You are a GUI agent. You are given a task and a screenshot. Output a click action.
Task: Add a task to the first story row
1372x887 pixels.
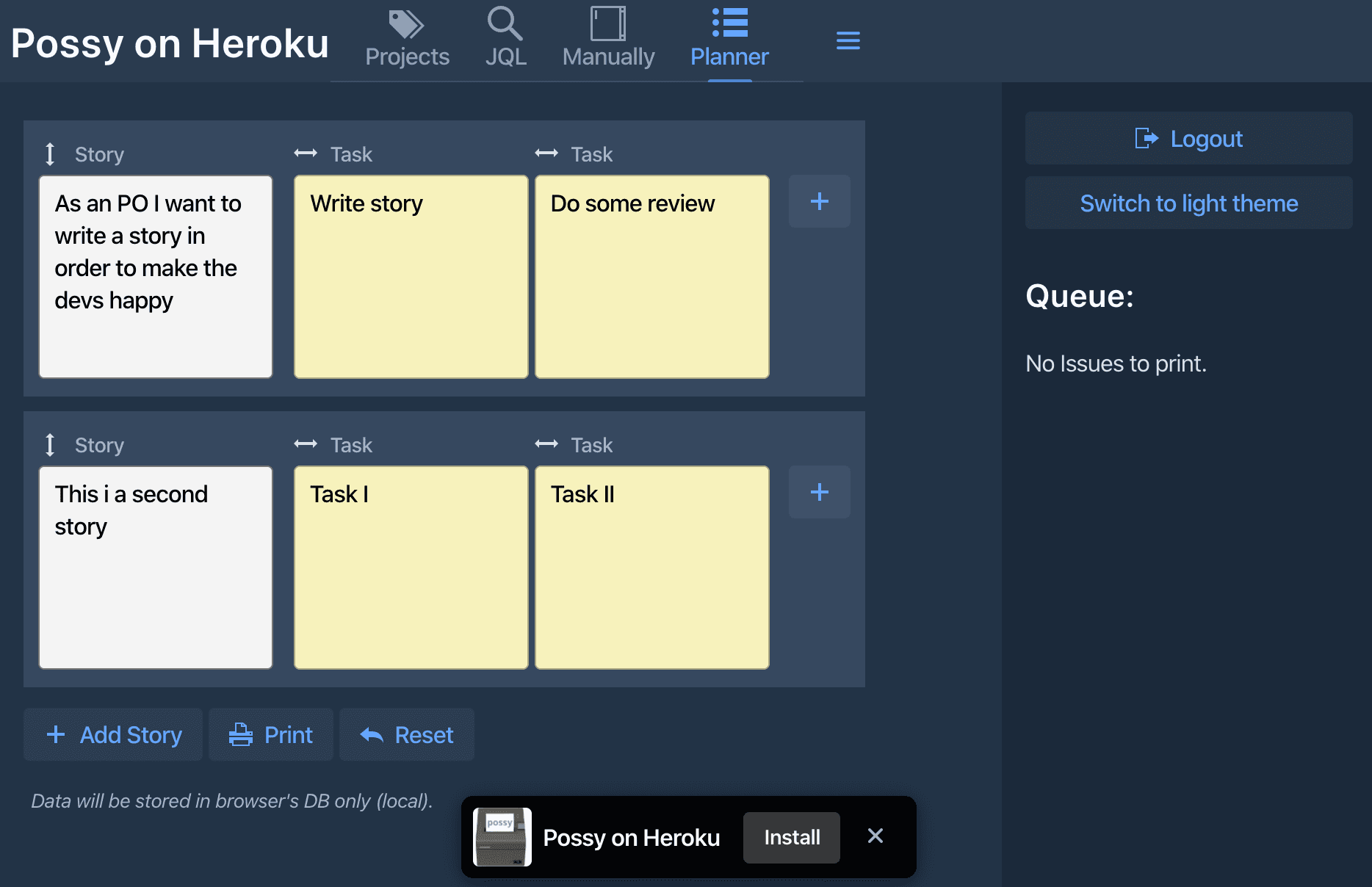click(x=820, y=201)
